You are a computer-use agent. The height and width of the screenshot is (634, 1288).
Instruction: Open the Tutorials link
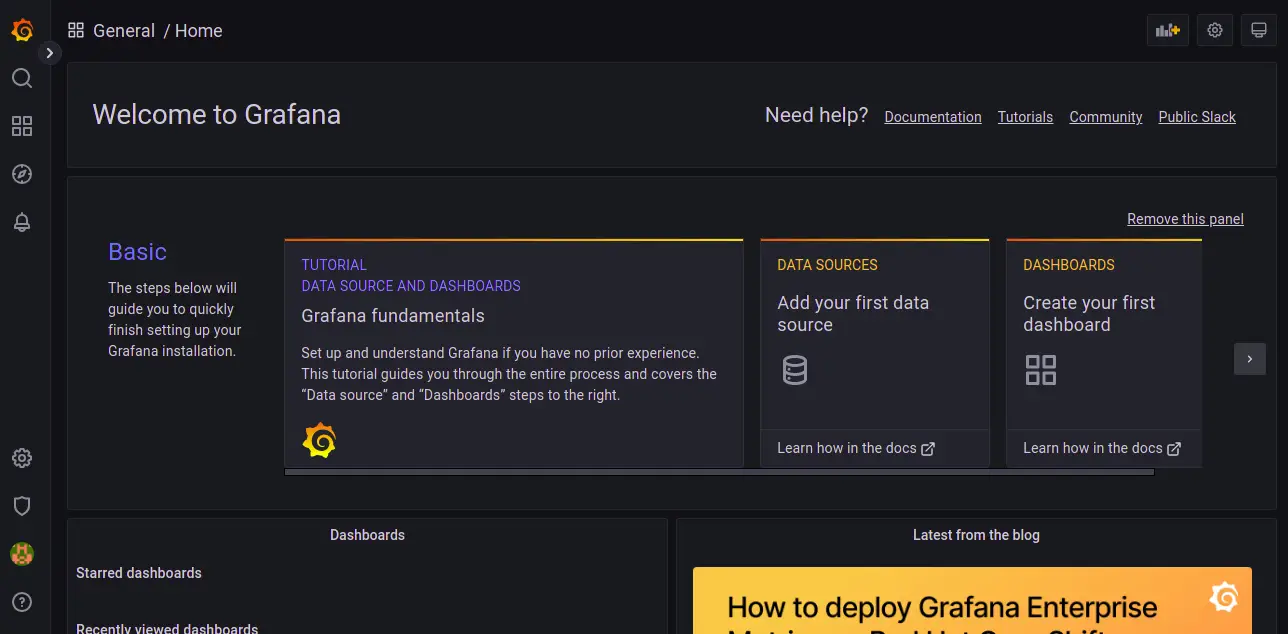pos(1025,117)
